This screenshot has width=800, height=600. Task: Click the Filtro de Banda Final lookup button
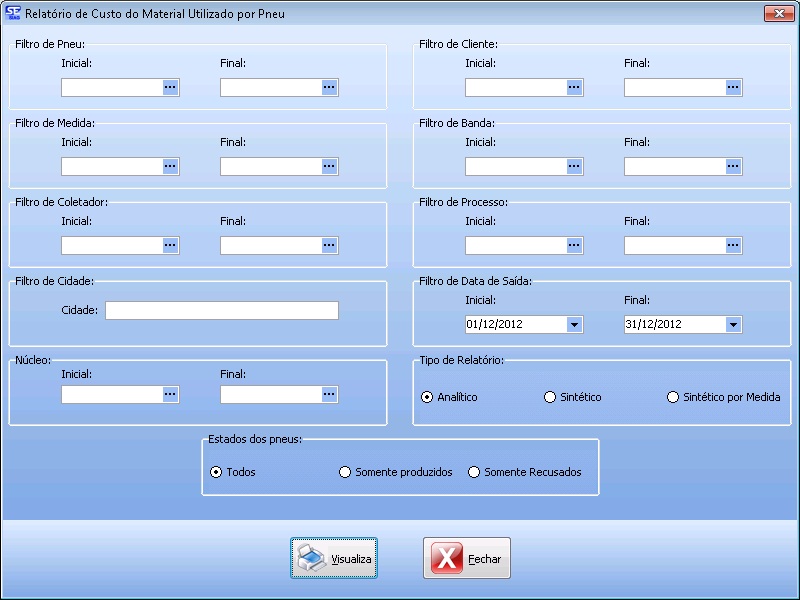(733, 167)
